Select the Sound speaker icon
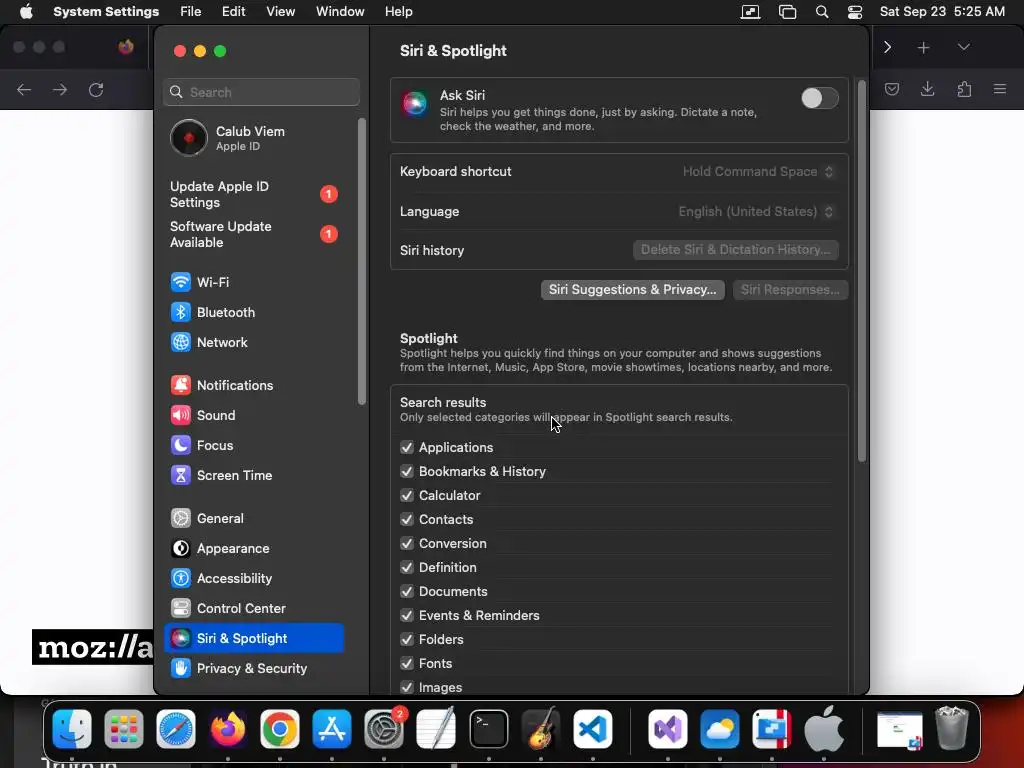This screenshot has height=768, width=1024. click(181, 415)
